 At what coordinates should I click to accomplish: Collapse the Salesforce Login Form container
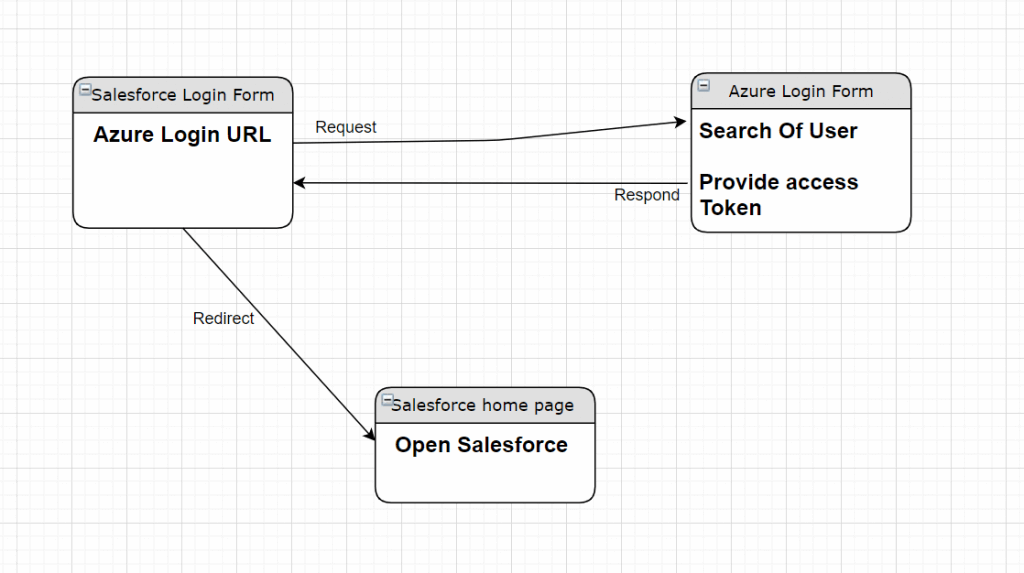point(85,90)
